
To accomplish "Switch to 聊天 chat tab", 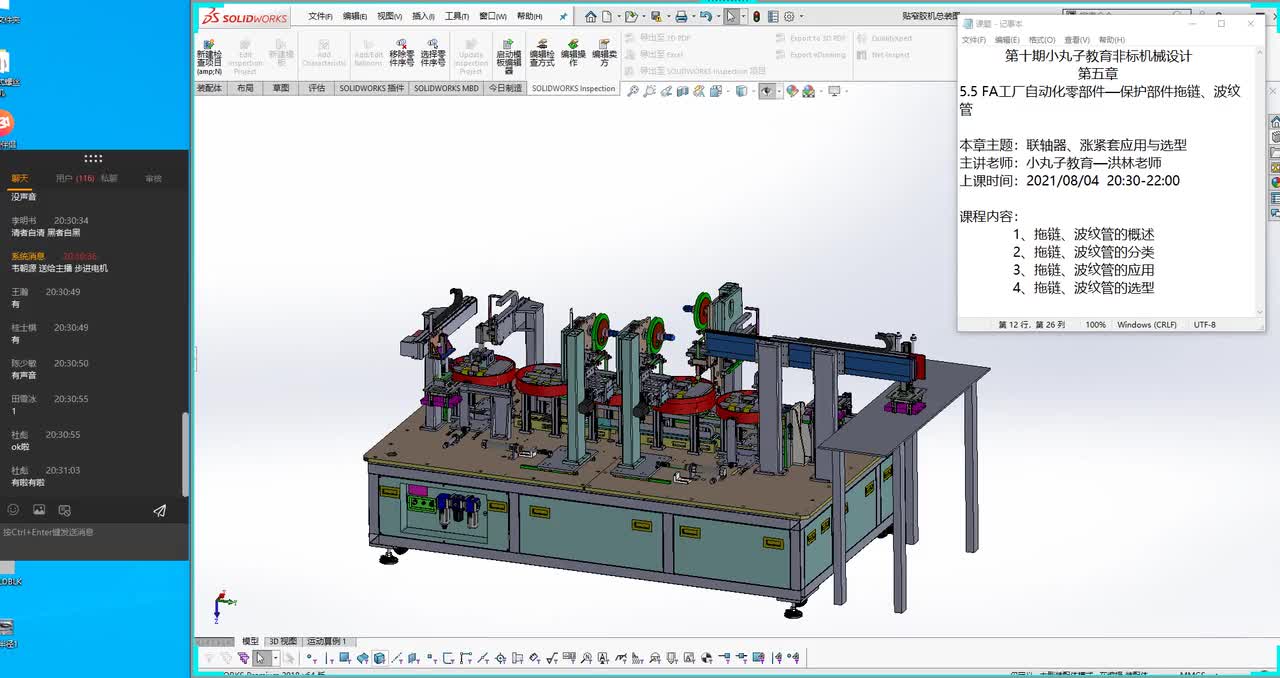I will (20, 178).
